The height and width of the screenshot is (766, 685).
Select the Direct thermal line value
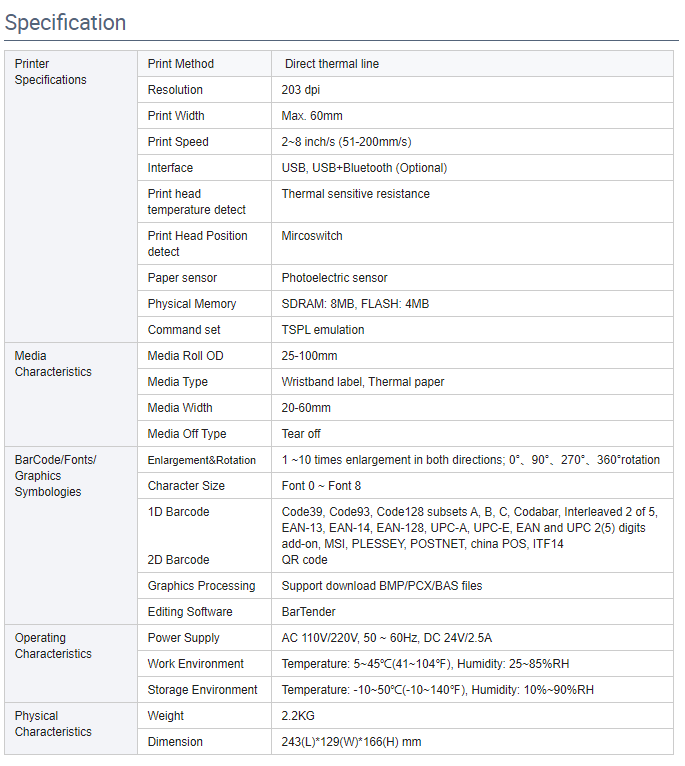331,64
